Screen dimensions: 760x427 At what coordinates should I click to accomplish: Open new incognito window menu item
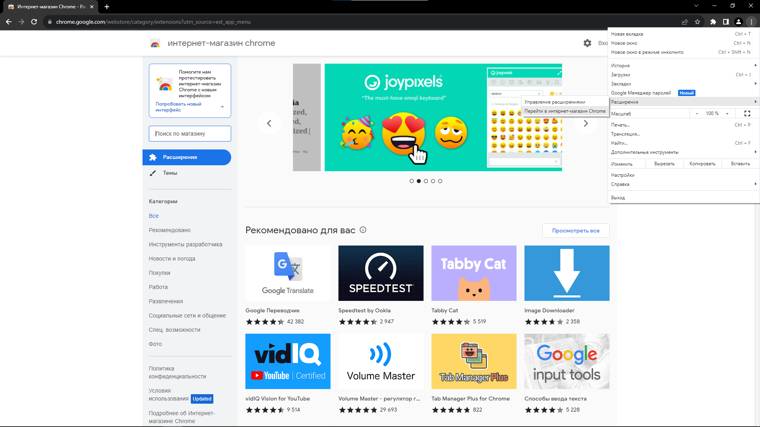pyautogui.click(x=683, y=52)
